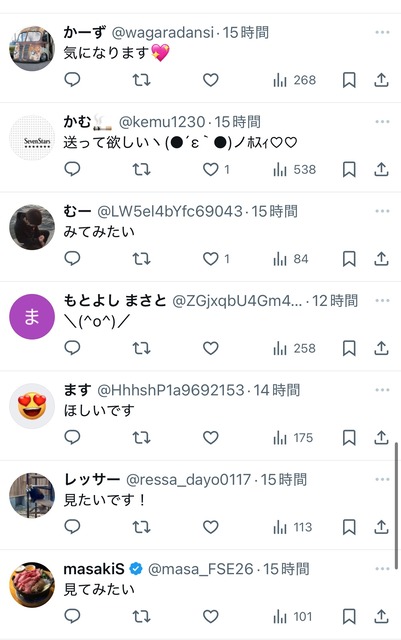The image size is (401, 640).
Task: Share ます's tweet ほしいです
Action: click(381, 438)
